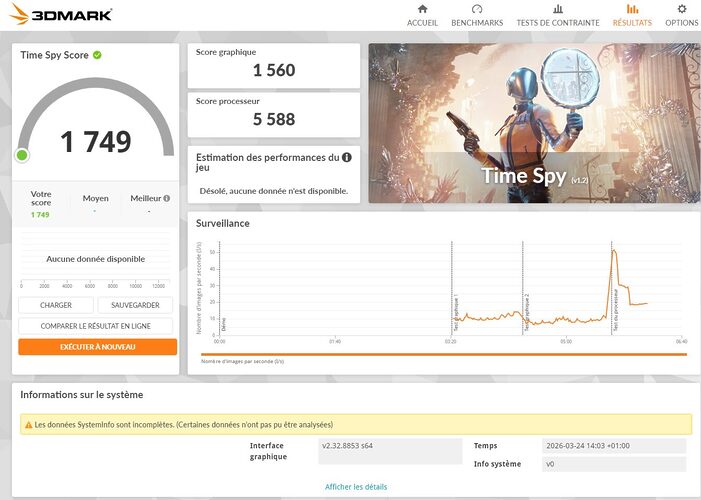Click the Test du processeur marker line
This screenshot has height=500, width=701.
tap(612, 288)
